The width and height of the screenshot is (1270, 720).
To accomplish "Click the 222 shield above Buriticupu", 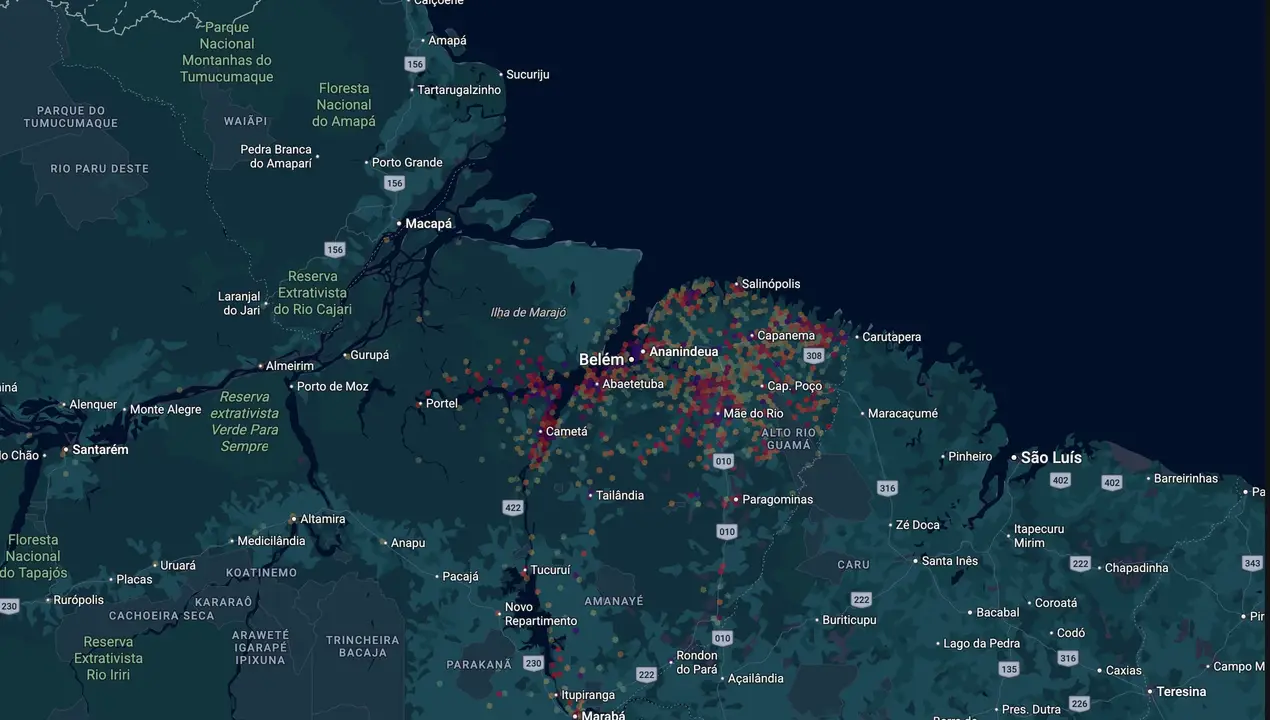I will (x=862, y=599).
